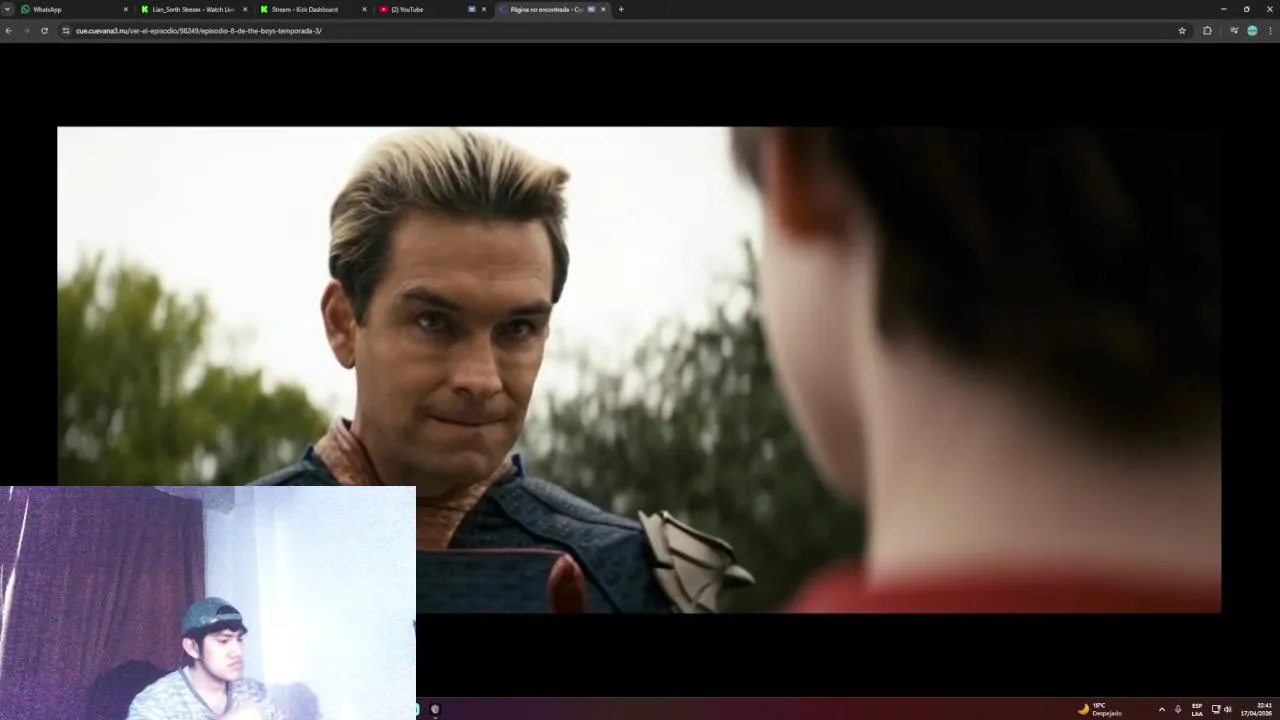Open the weather widget showing Despejado
Viewport: 1280px width, 720px height.
coord(1099,709)
